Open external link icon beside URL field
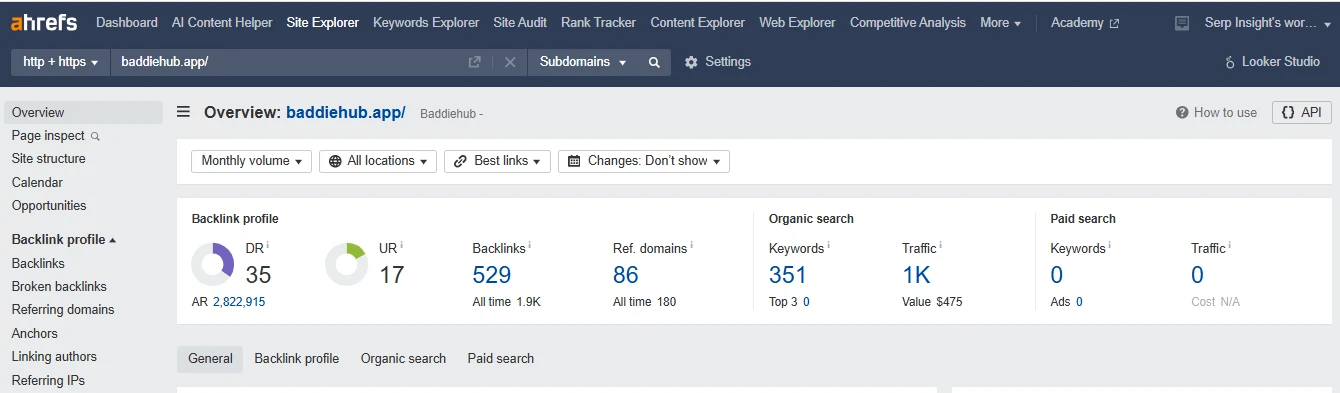1340x393 pixels. point(475,62)
